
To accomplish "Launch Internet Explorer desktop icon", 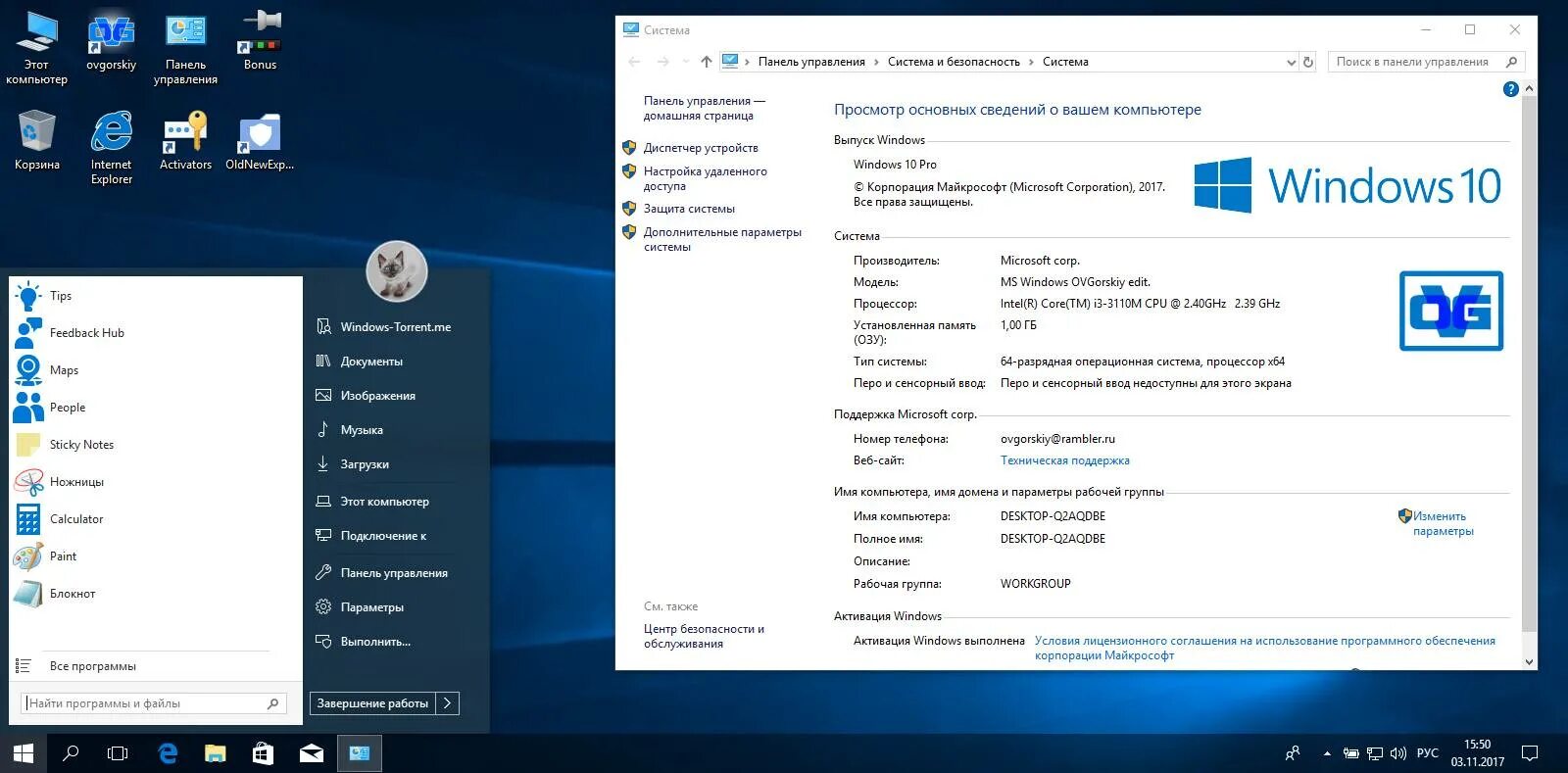I will click(111, 147).
